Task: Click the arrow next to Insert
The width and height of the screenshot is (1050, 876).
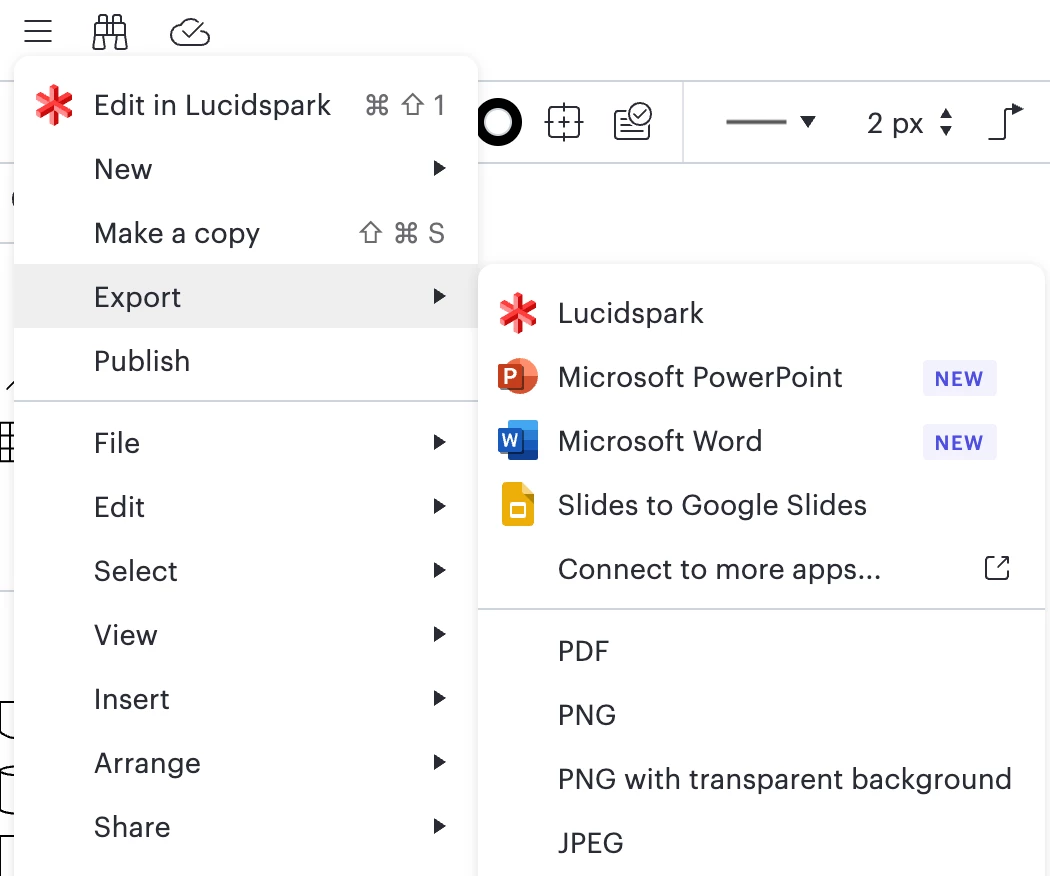Action: click(x=439, y=698)
